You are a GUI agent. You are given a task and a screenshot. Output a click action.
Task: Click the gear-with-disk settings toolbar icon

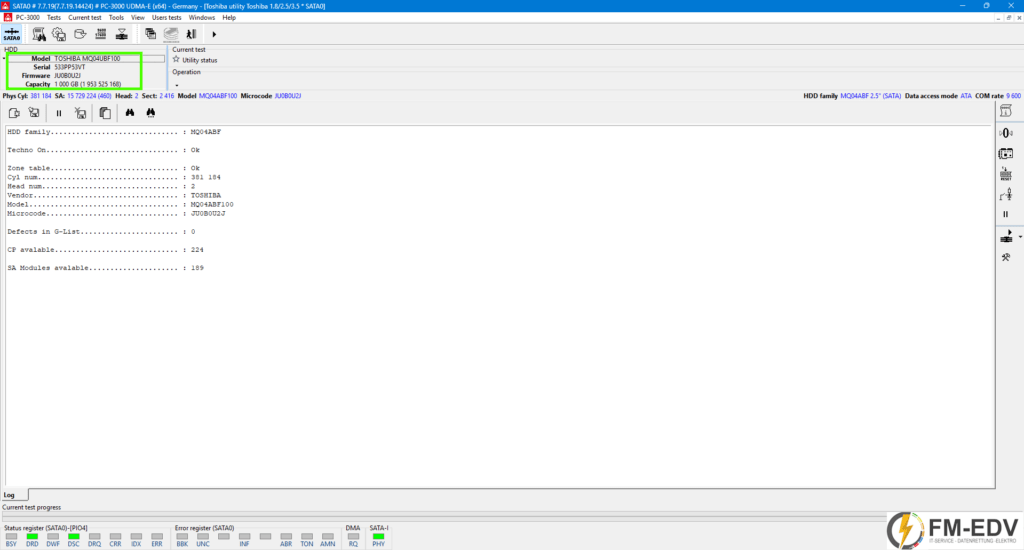pyautogui.click(x=59, y=34)
